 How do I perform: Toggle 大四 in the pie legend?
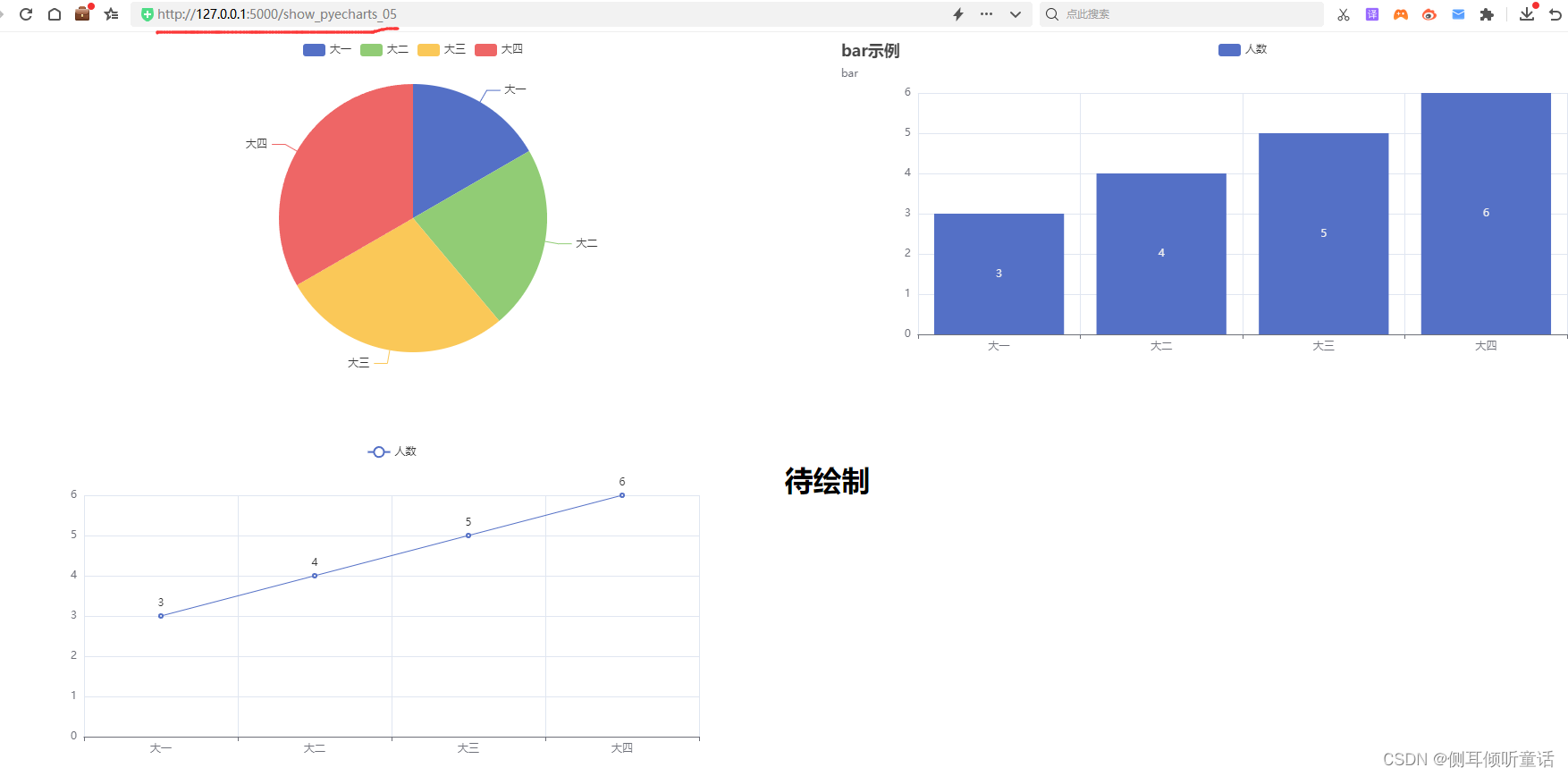499,49
